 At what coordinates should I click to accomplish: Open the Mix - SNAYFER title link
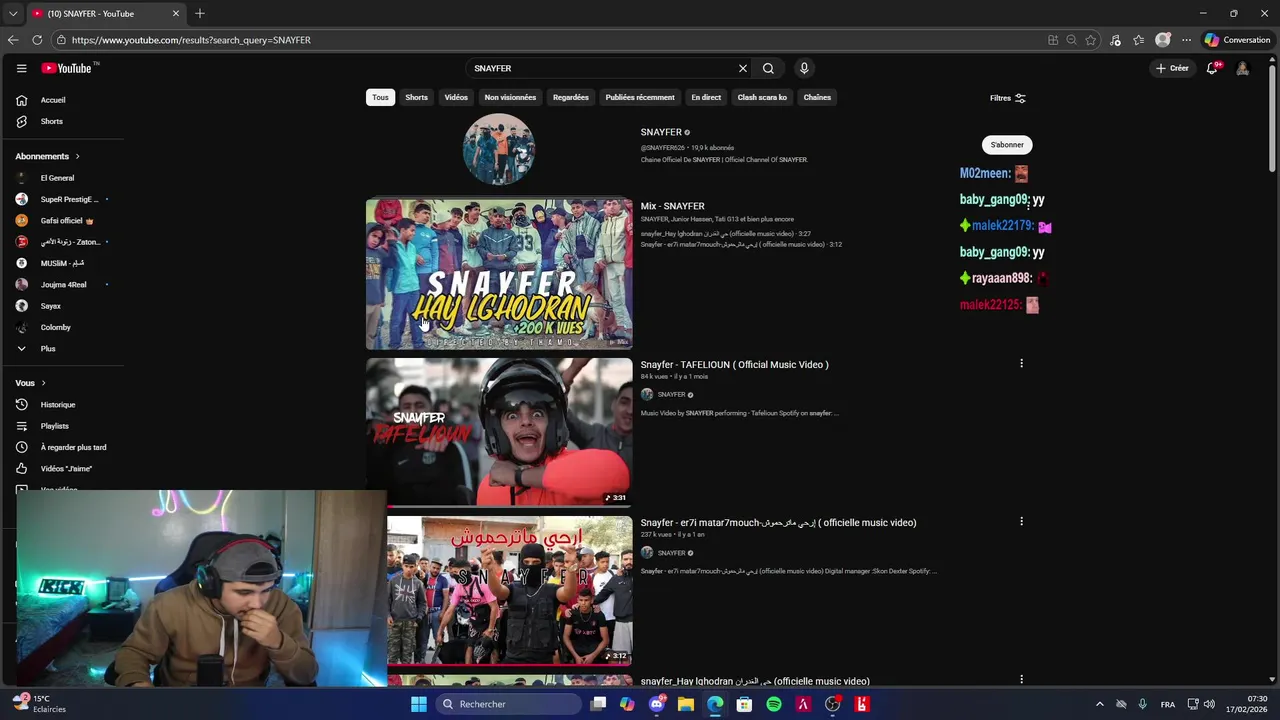(x=672, y=206)
